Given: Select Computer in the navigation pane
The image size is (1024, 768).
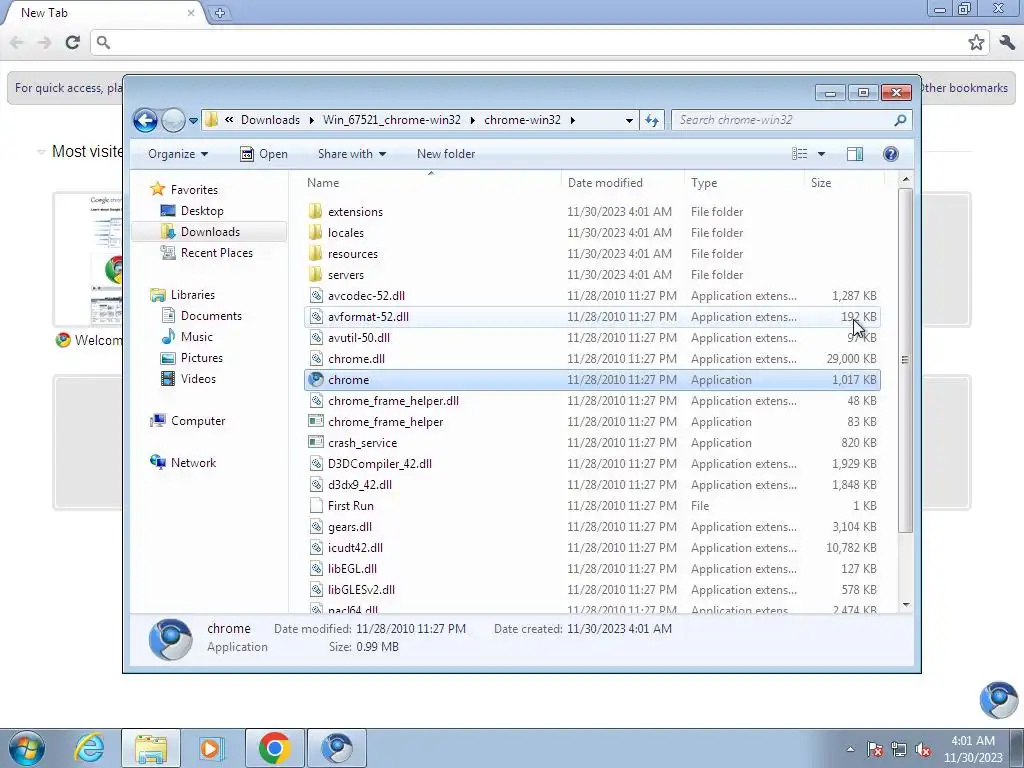Looking at the screenshot, I should (198, 421).
